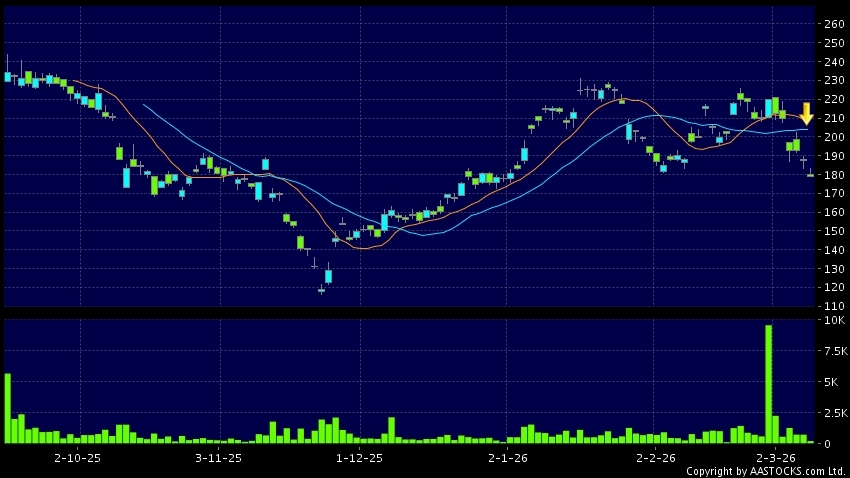Screen dimensions: 850x478
Task: Click the 2.5K volume axis label
Action: 834,412
